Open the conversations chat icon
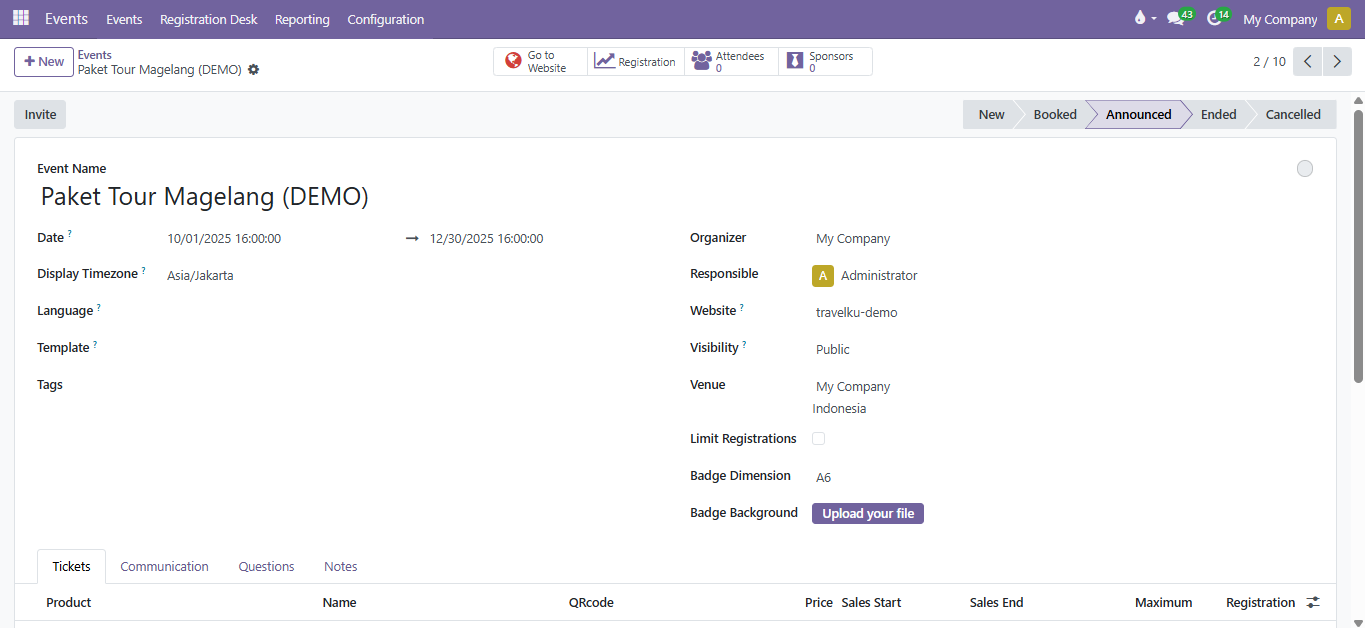The height and width of the screenshot is (628, 1365). pos(1176,18)
